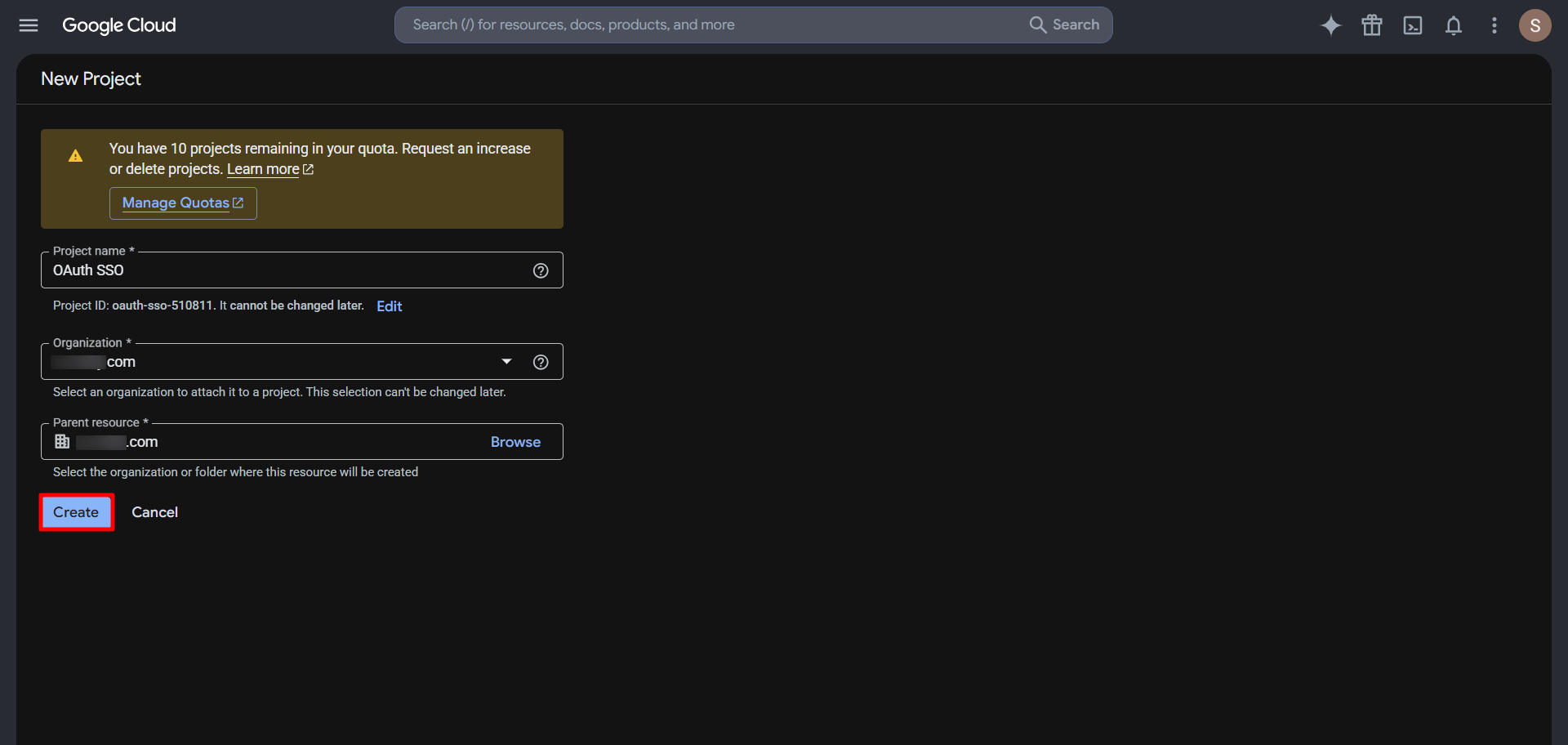Open account avatar labeled S
Viewport: 1568px width, 745px height.
[1535, 25]
